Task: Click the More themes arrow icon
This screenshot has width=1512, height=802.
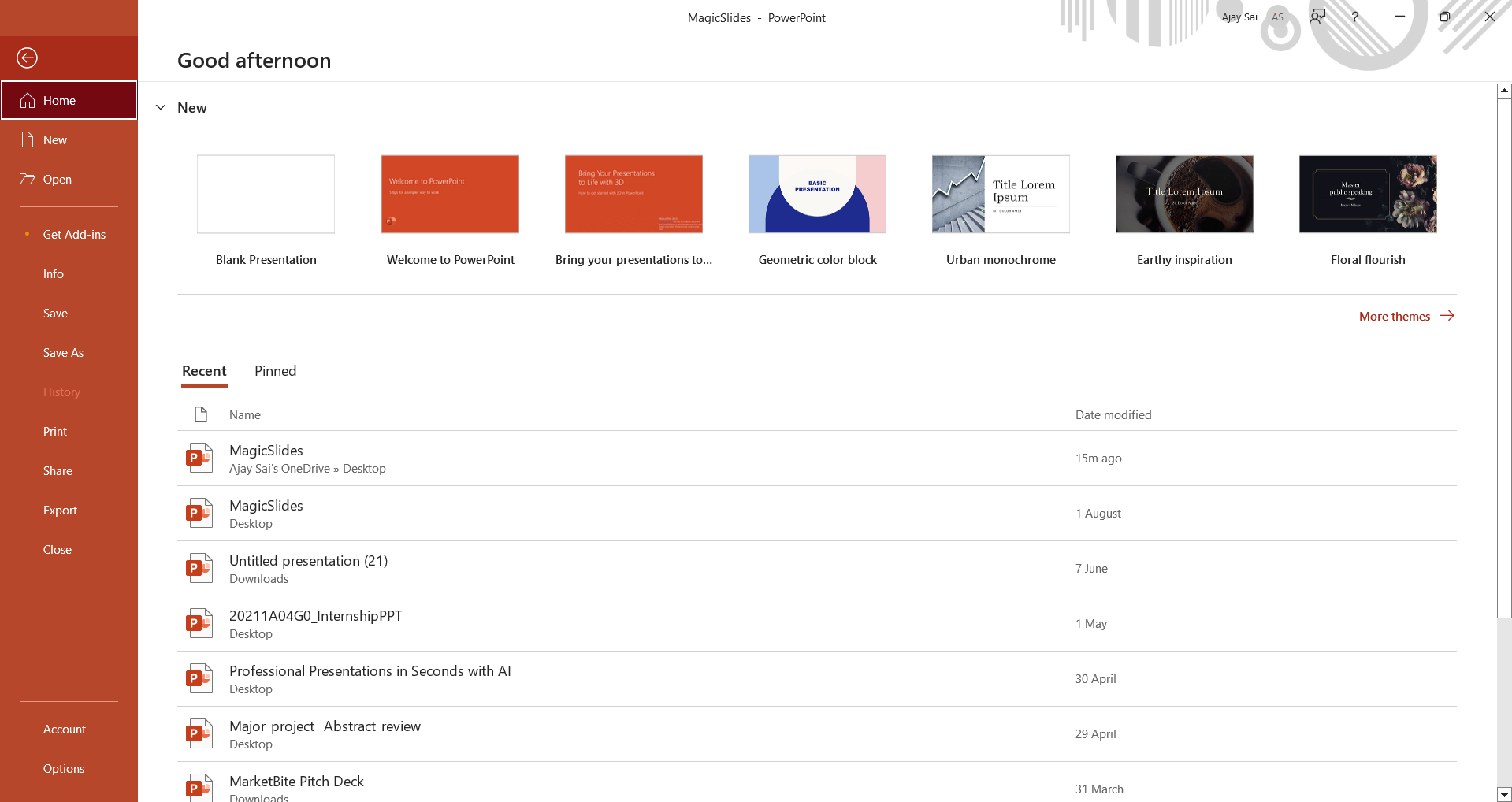Action: 1447,316
